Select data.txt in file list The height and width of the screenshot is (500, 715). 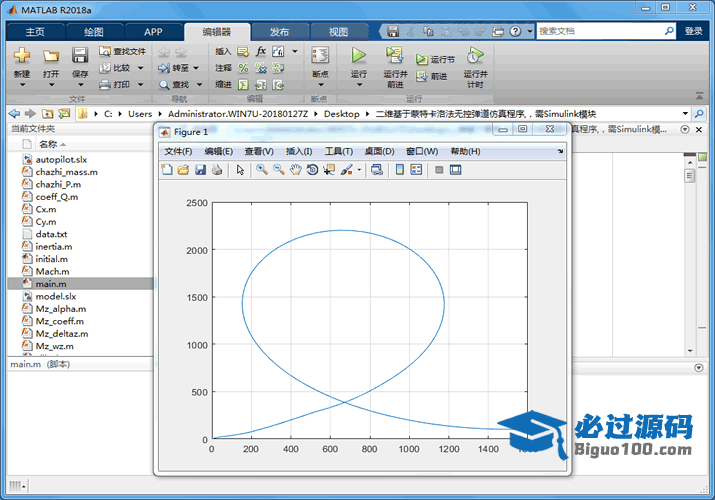click(51, 234)
